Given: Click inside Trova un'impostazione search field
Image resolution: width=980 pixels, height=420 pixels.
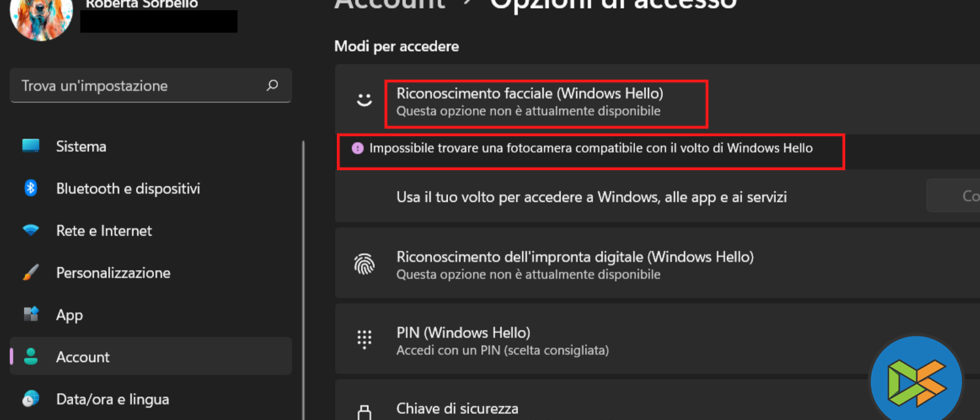Looking at the screenshot, I should (x=140, y=86).
